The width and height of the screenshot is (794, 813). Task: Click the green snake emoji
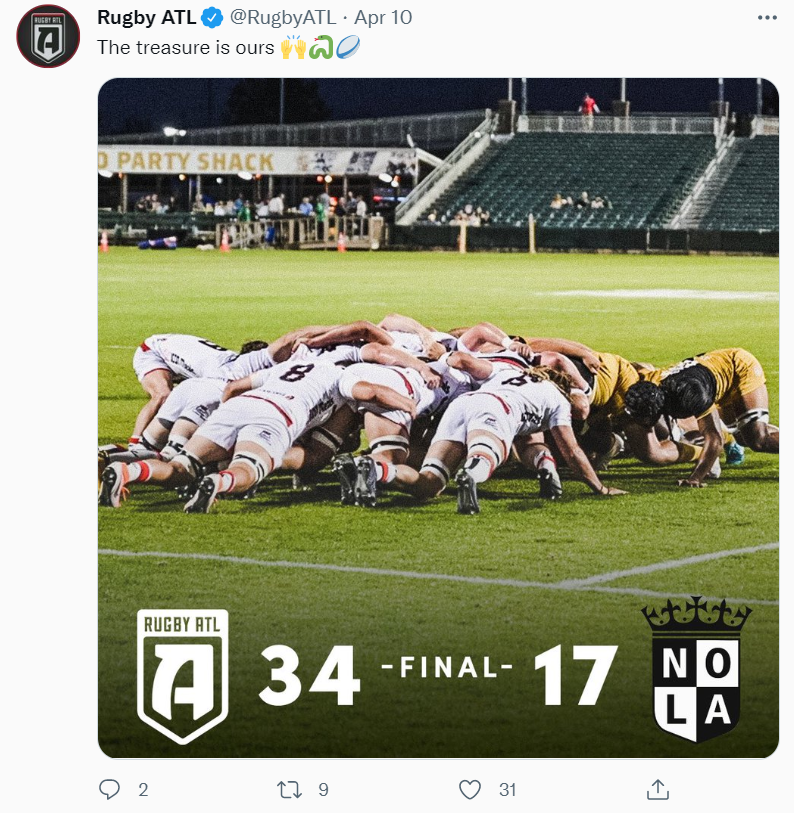pyautogui.click(x=321, y=47)
